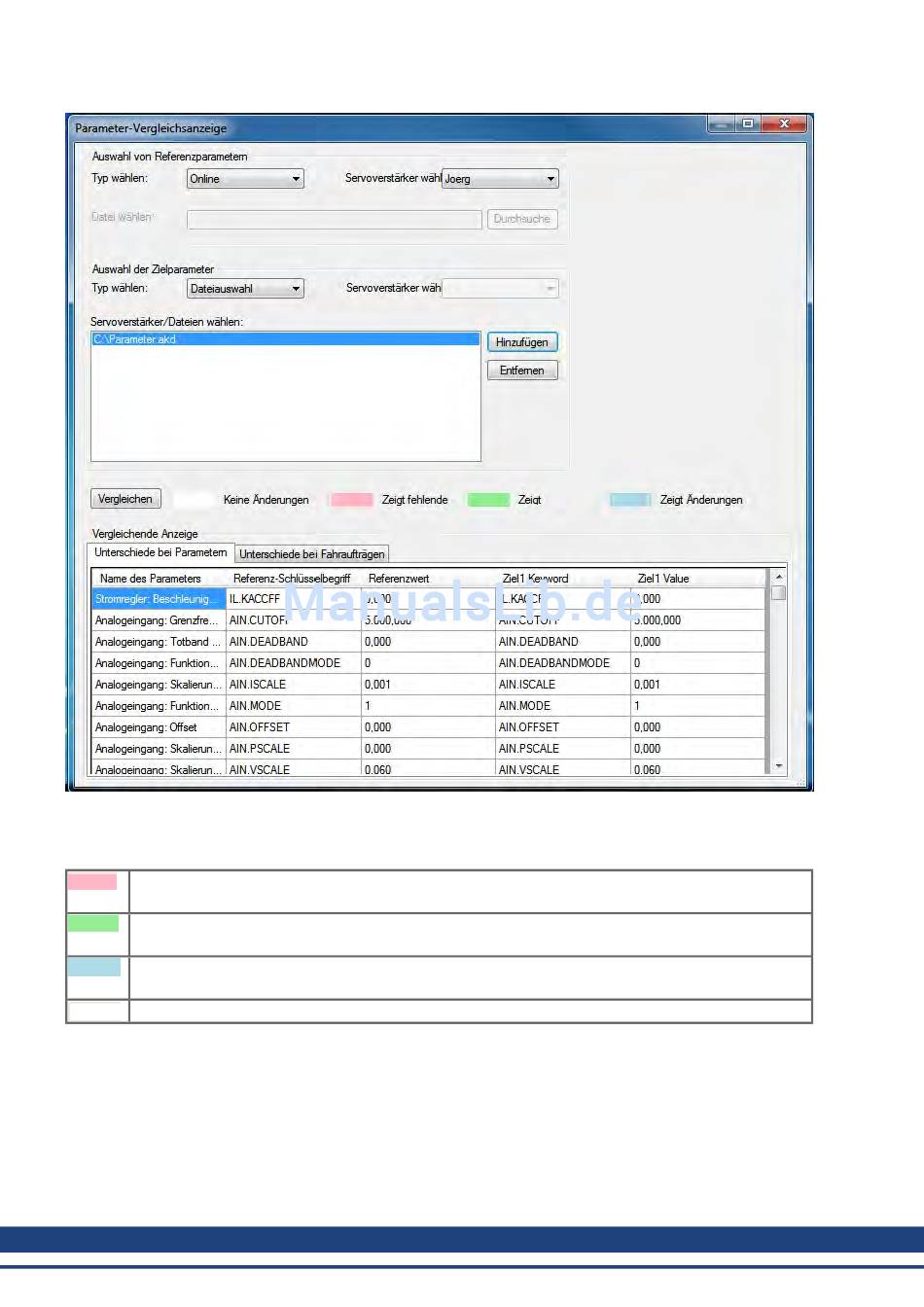Screen dimensions: 924x1307
Task: Click the Hinzufügen button
Action: point(522,342)
